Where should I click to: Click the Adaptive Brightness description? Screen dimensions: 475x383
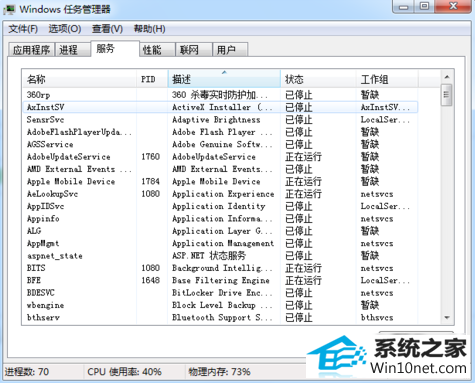(x=216, y=120)
